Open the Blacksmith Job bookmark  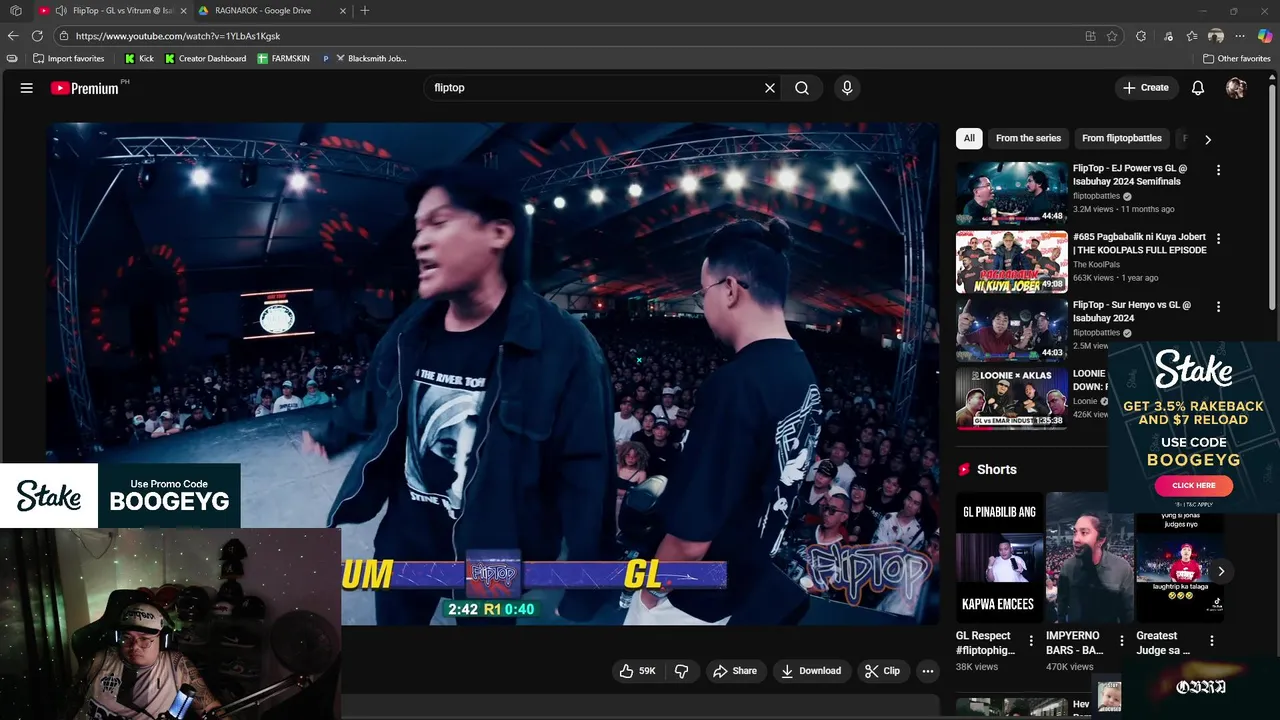365,58
